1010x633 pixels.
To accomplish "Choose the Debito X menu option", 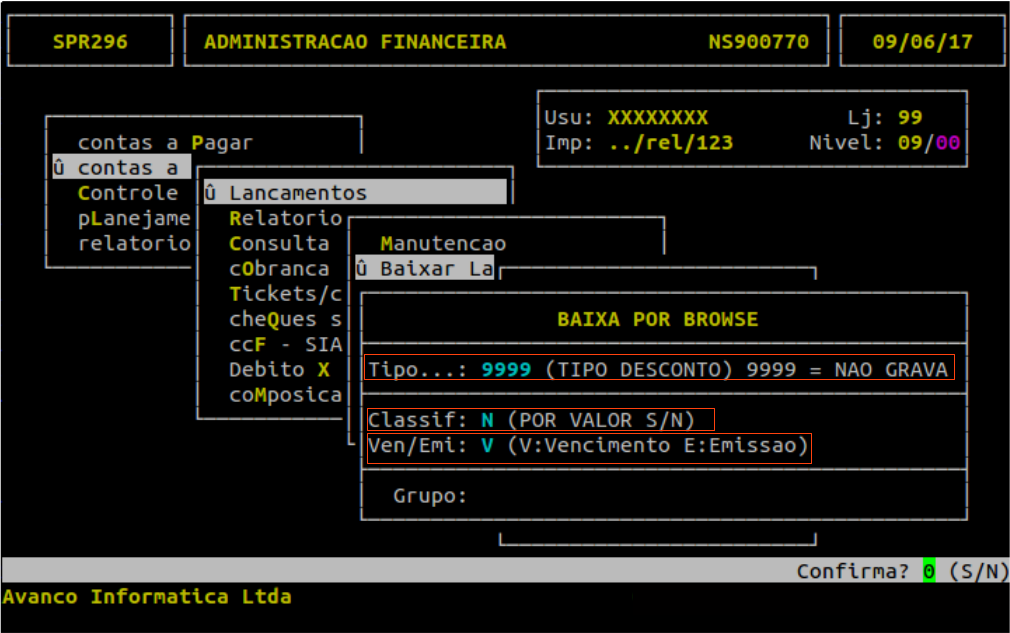I will click(x=279, y=369).
